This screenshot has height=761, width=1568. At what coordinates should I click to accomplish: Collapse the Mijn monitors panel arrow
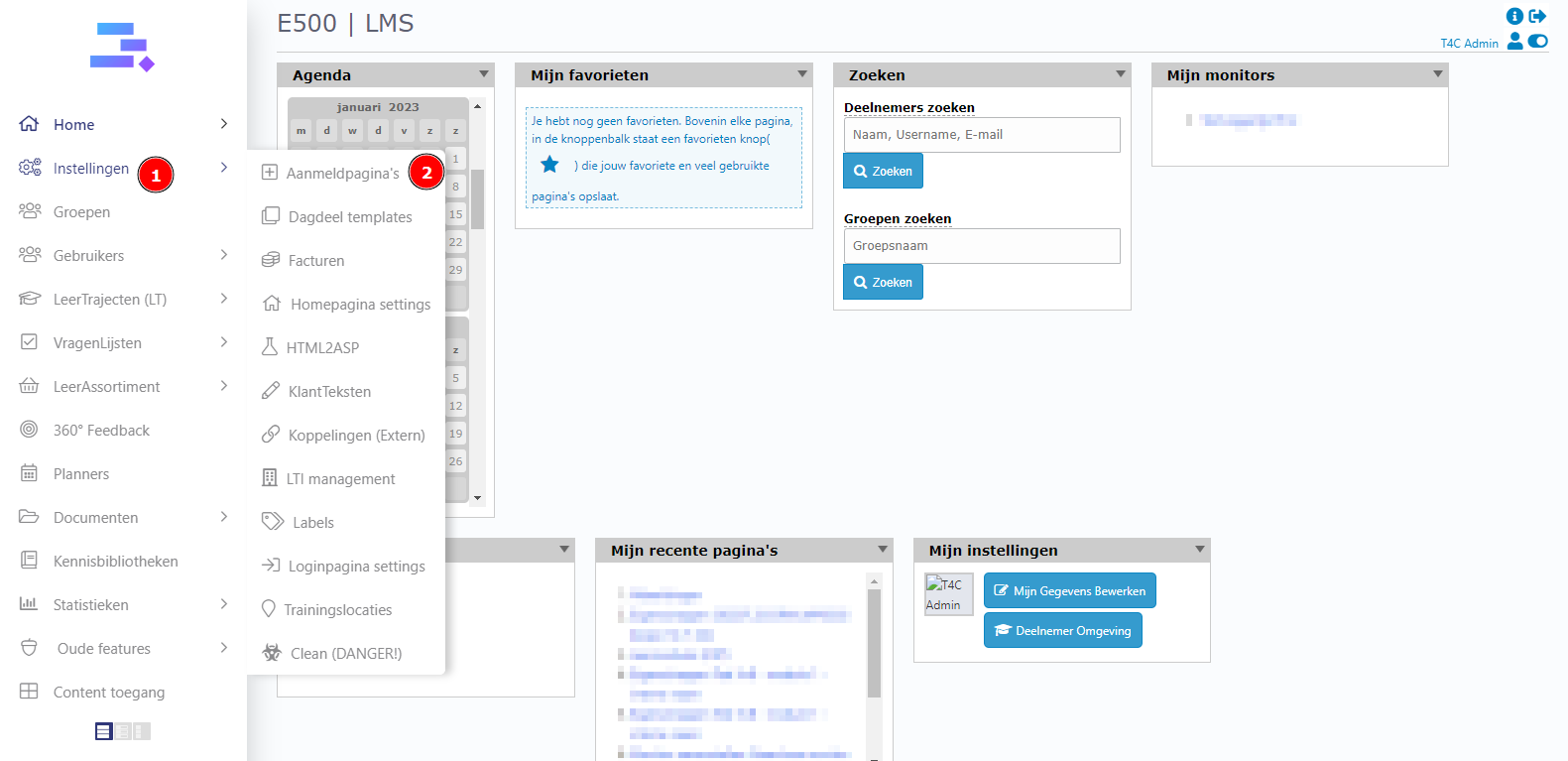point(1438,74)
